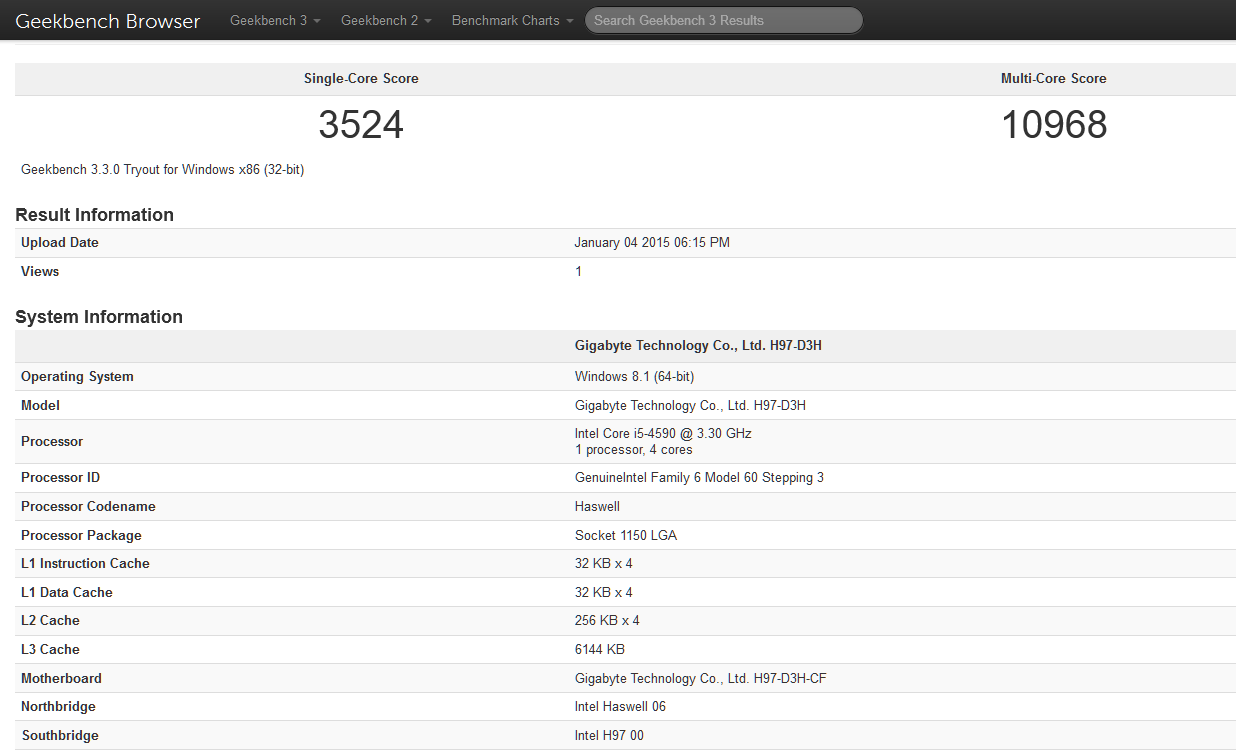Select GenuineIntel Family 6 Model 60 value
This screenshot has width=1236, height=755.
tap(699, 478)
